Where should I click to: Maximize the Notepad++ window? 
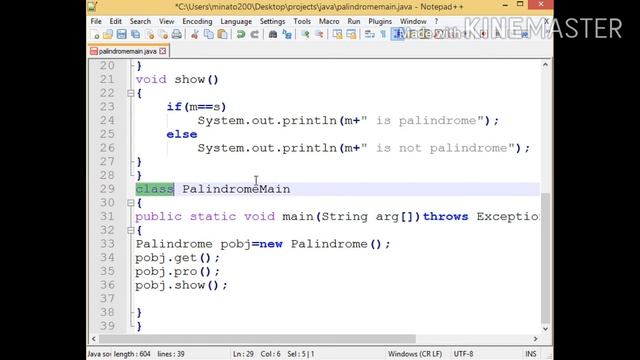coord(520,5)
